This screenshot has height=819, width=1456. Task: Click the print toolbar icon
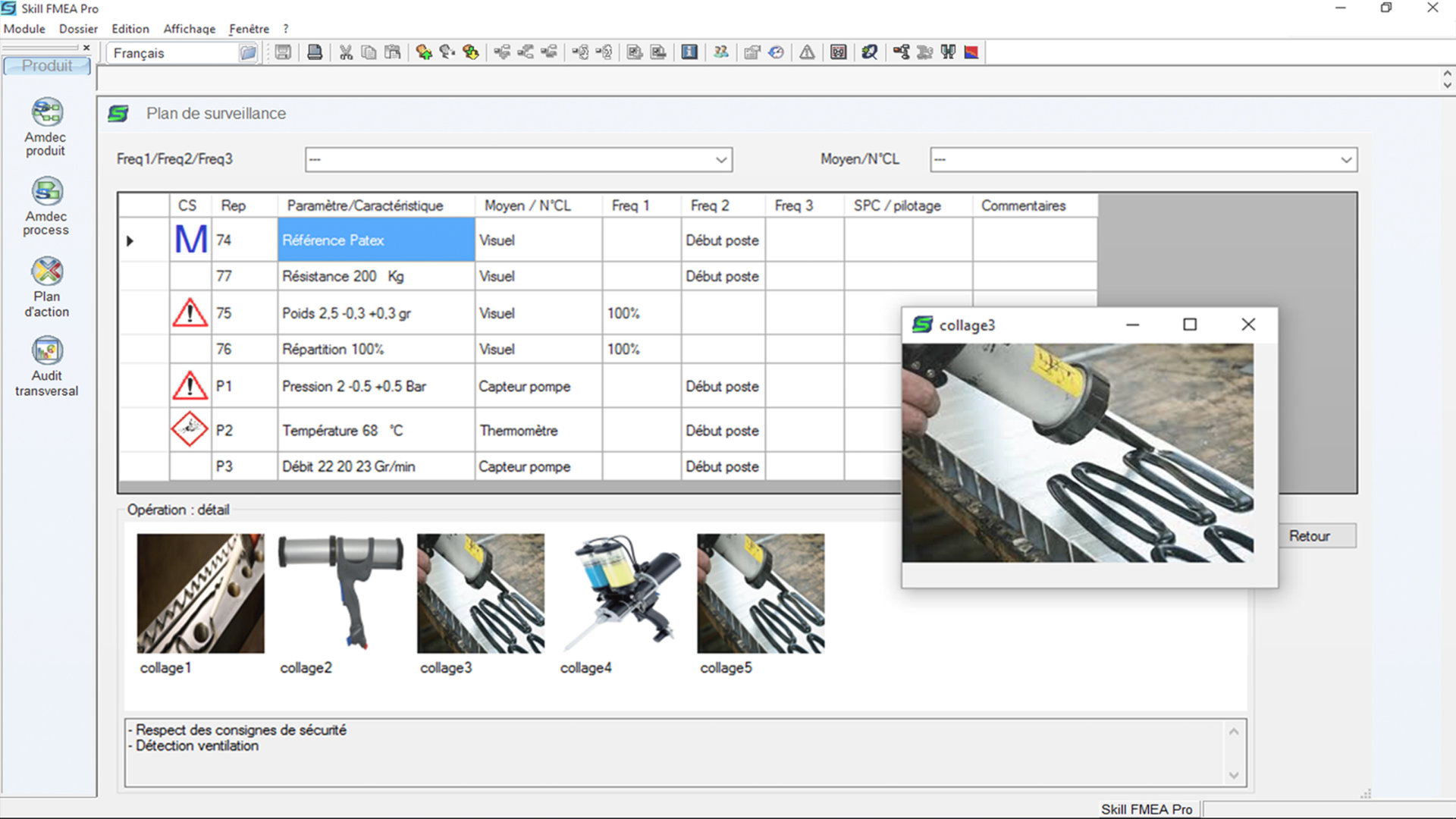pos(315,52)
